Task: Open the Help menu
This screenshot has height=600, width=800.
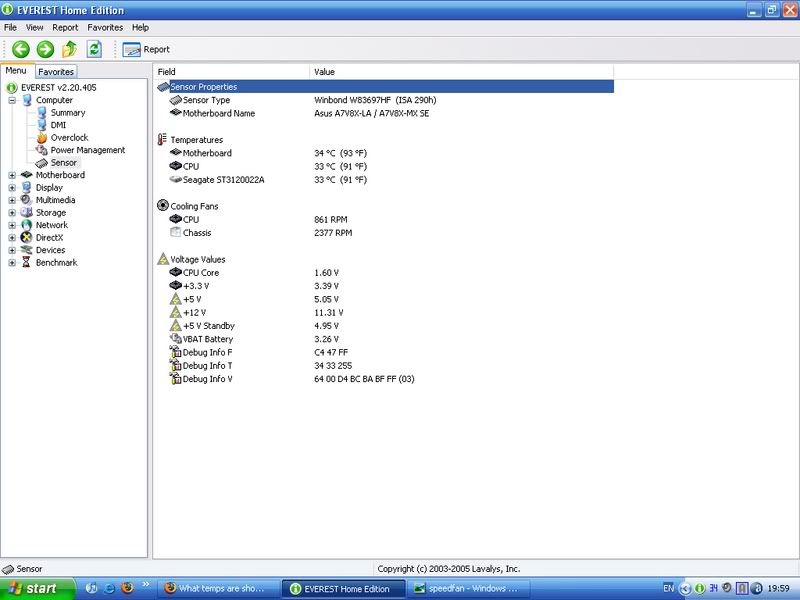Action: [x=140, y=28]
